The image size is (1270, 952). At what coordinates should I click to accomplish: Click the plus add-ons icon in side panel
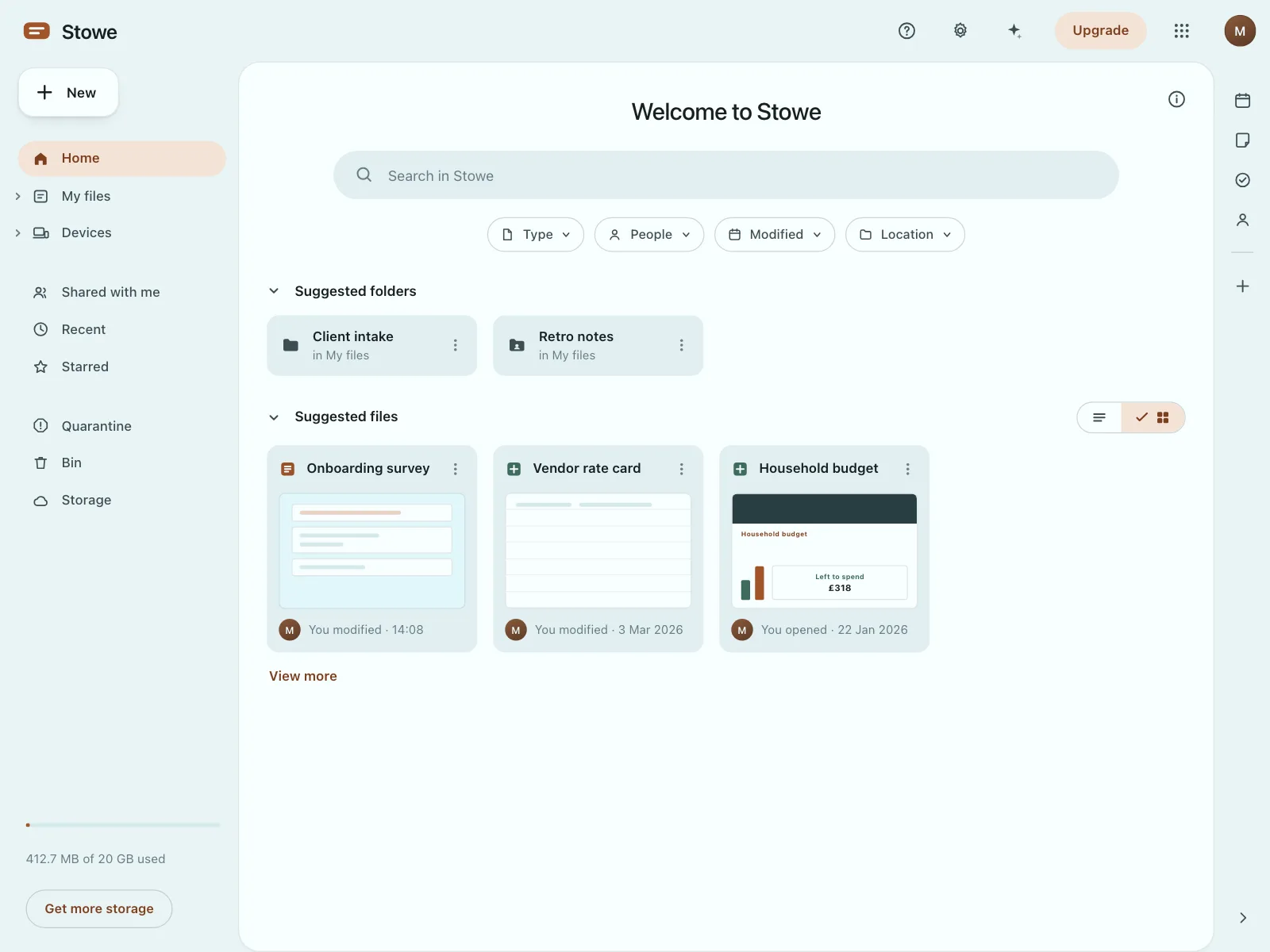[x=1243, y=286]
